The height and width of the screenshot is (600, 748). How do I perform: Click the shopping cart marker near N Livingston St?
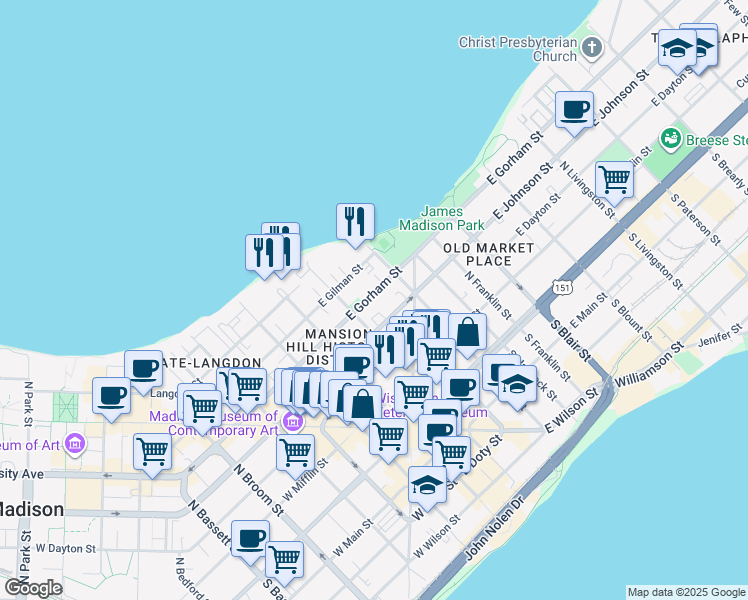(614, 184)
